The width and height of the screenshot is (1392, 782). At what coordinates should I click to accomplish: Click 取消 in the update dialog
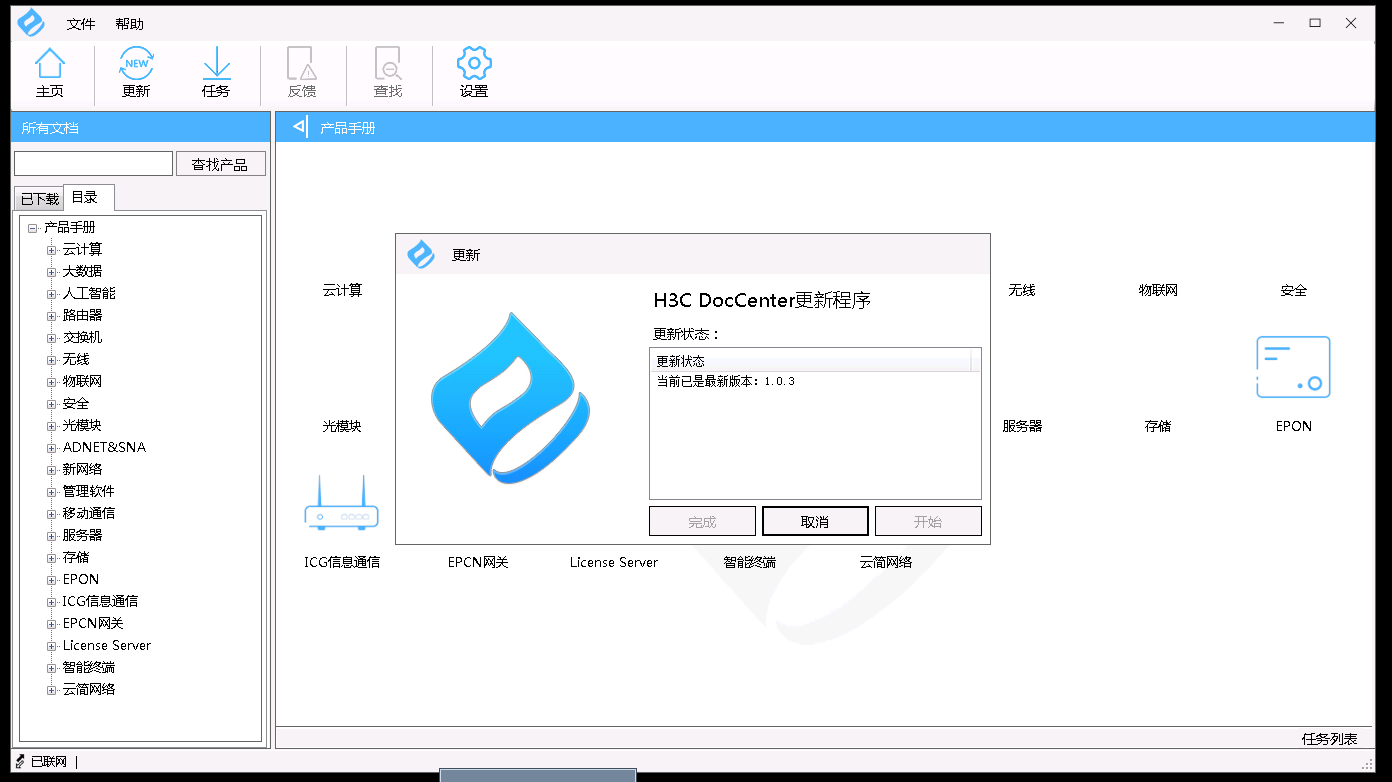tap(815, 521)
